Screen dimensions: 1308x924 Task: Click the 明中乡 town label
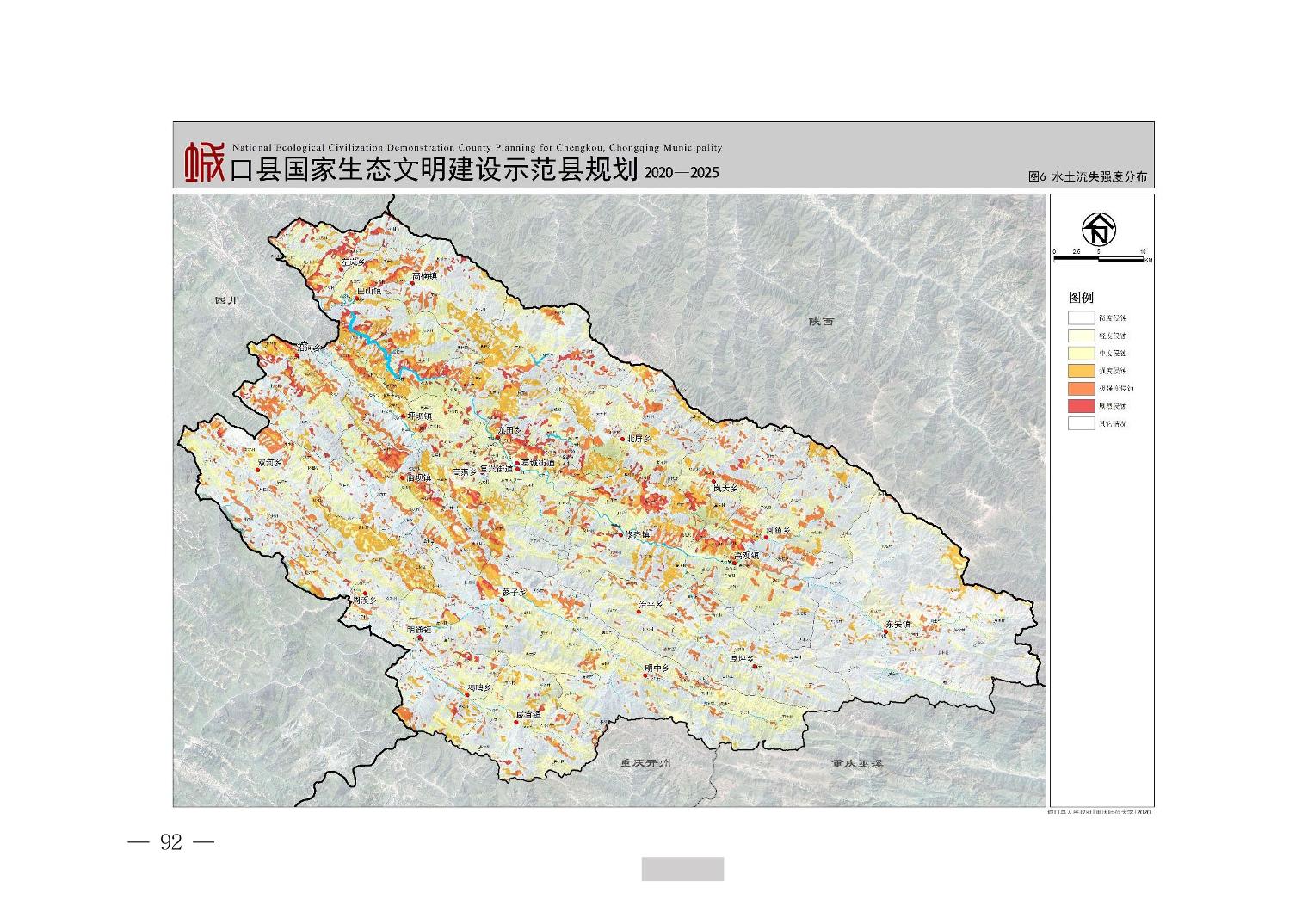click(x=657, y=668)
